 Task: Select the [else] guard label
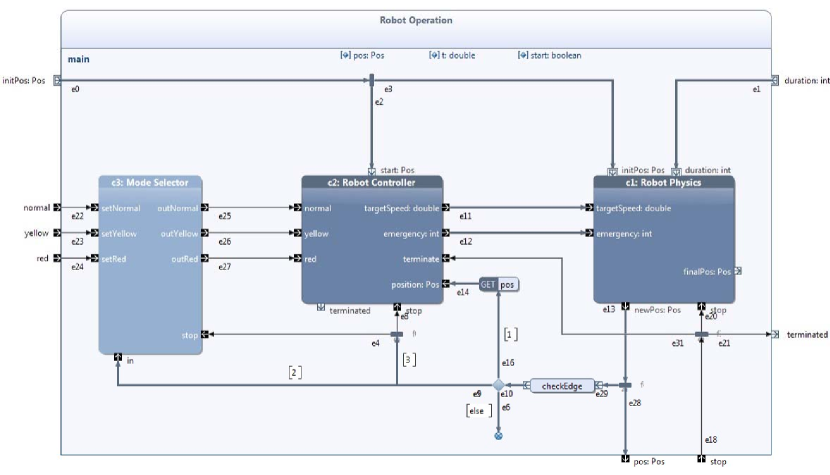coord(479,410)
